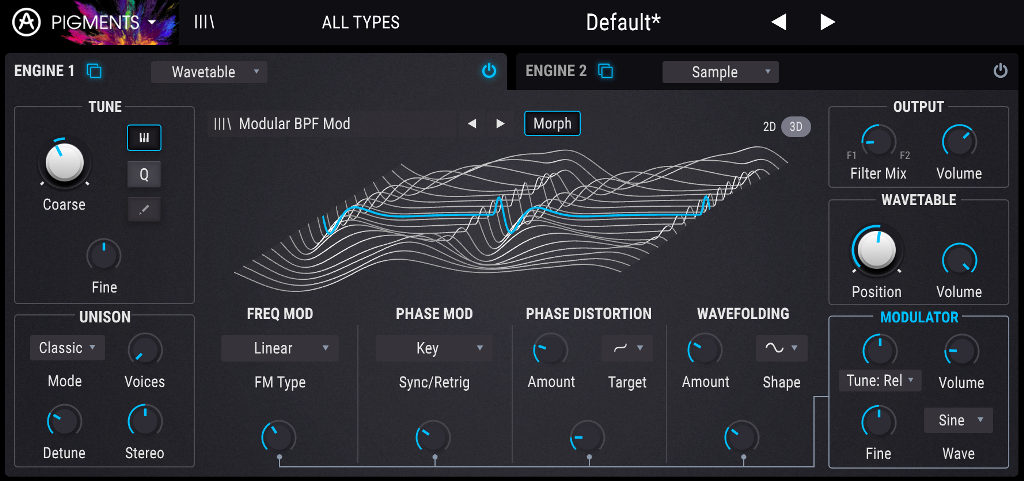Toggle the Morph button
The image size is (1024, 481).
click(x=552, y=123)
